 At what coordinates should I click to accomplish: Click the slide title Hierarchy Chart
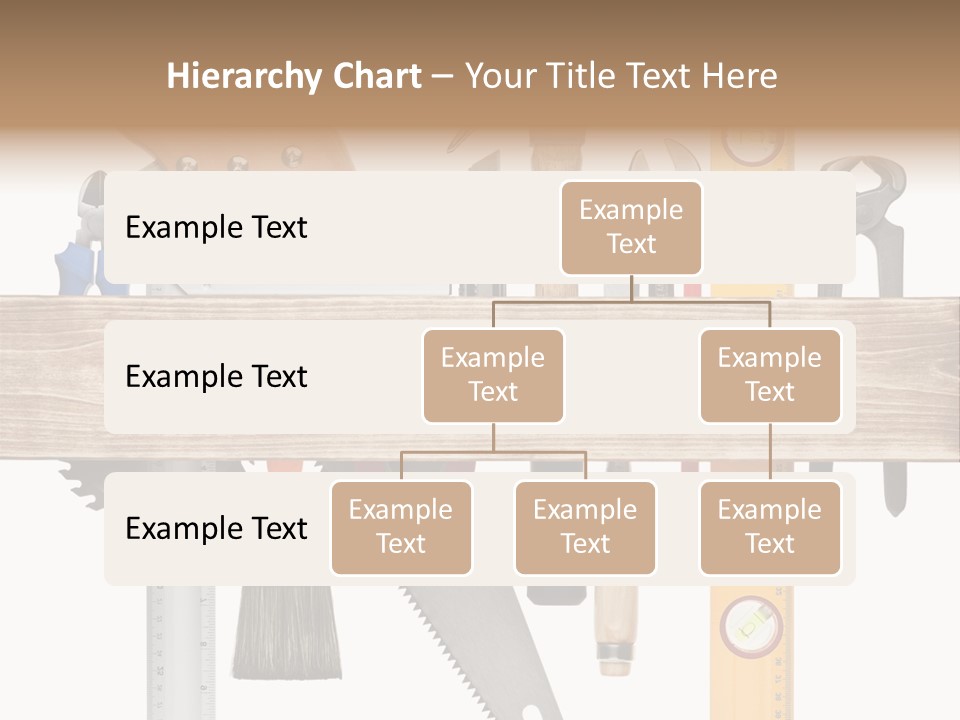pyautogui.click(x=293, y=75)
